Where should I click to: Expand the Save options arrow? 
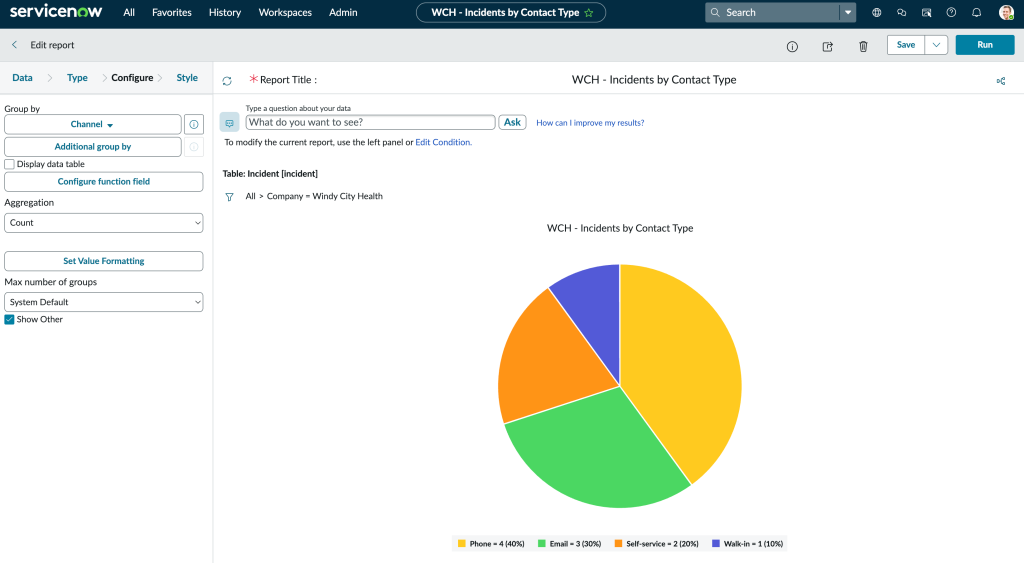pos(936,45)
